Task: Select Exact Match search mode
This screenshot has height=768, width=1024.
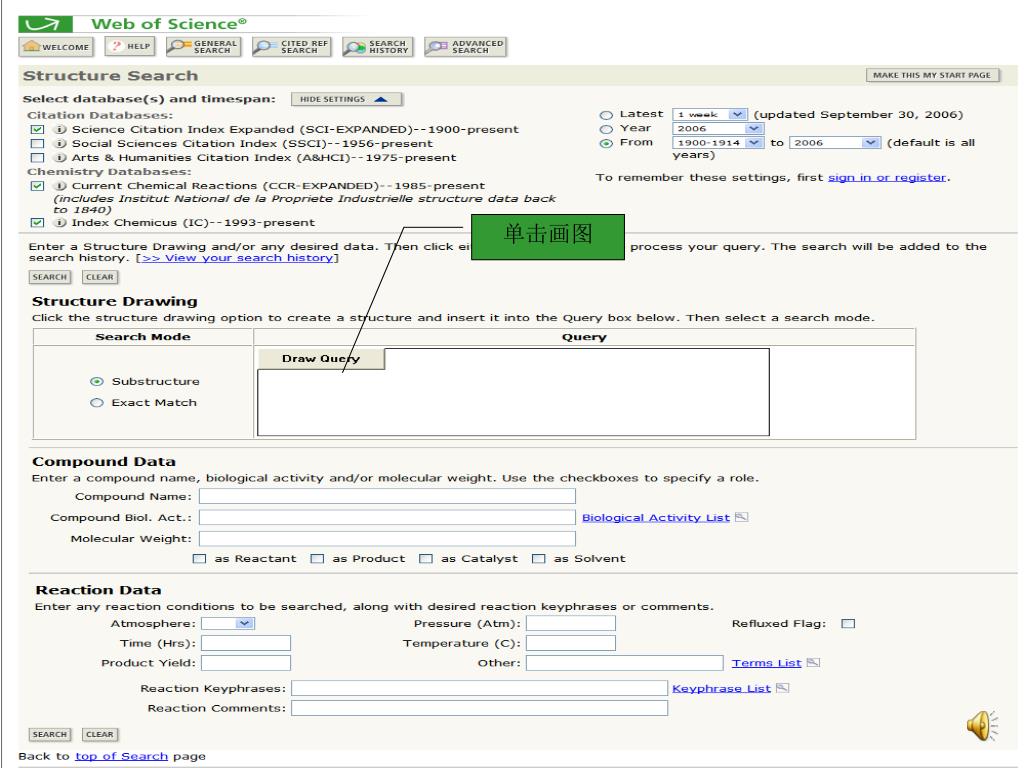Action: coord(97,403)
